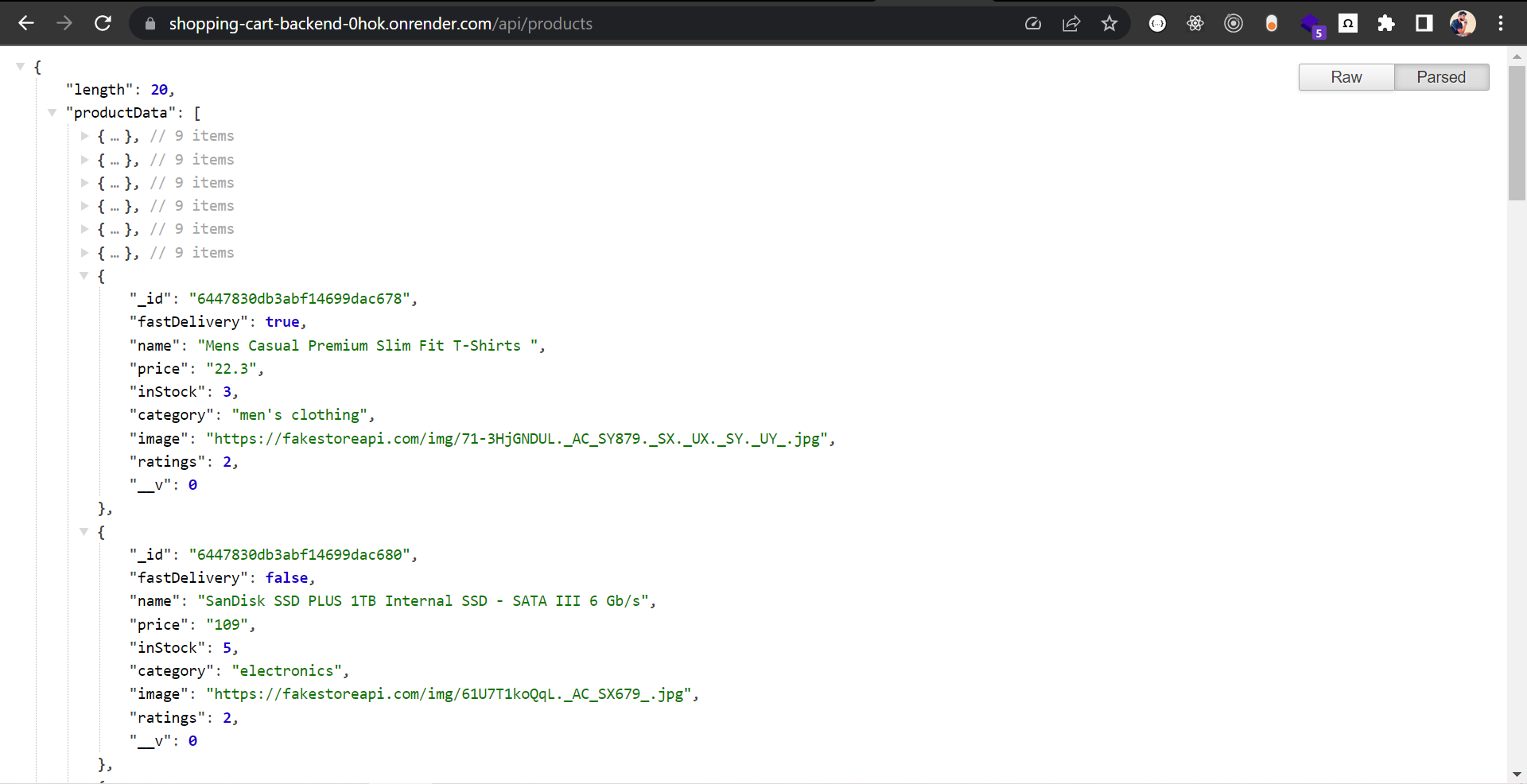Click the purple stack extension with badge 5
1527x784 pixels.
pyautogui.click(x=1312, y=23)
